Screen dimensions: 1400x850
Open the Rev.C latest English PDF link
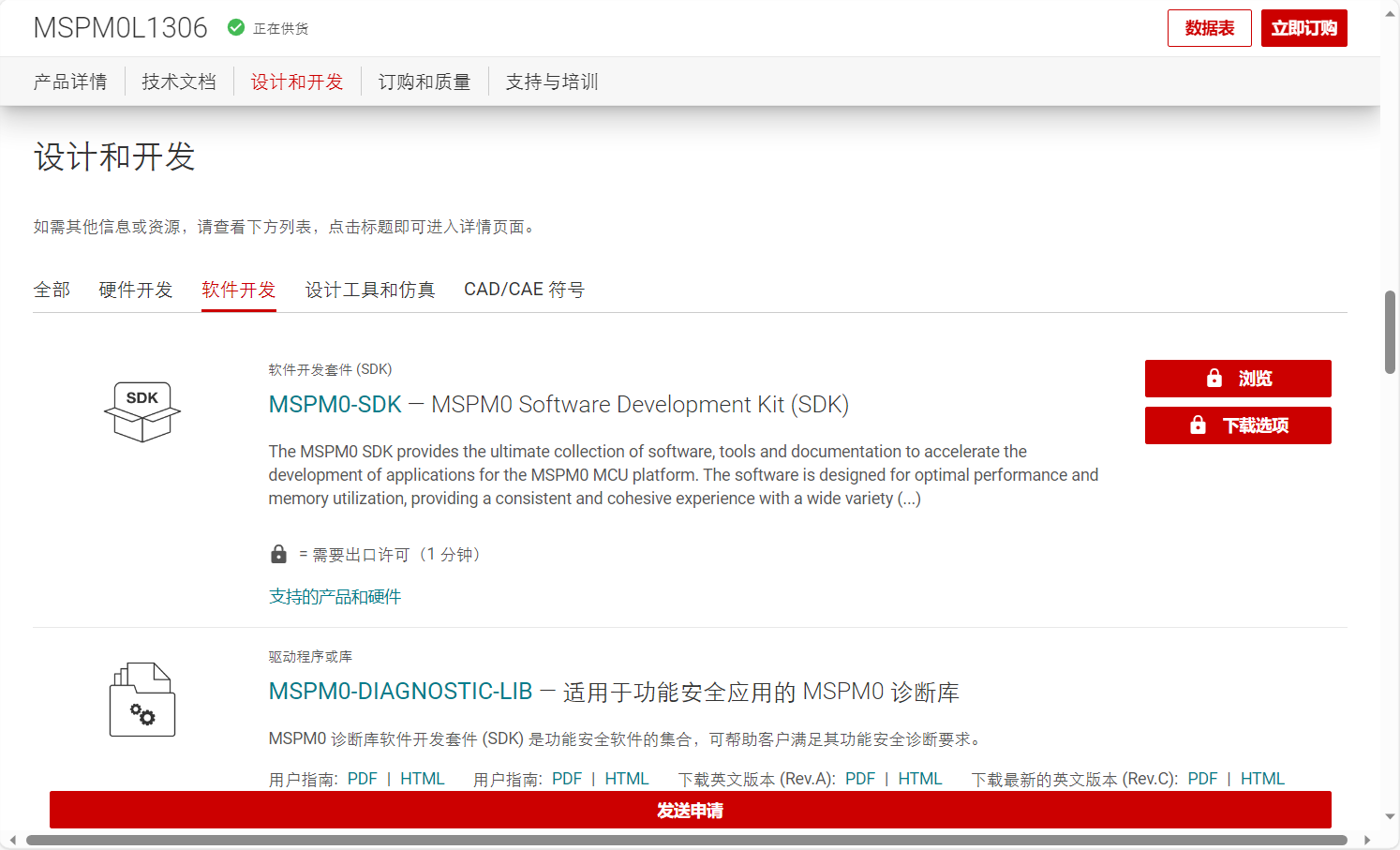point(1203,779)
